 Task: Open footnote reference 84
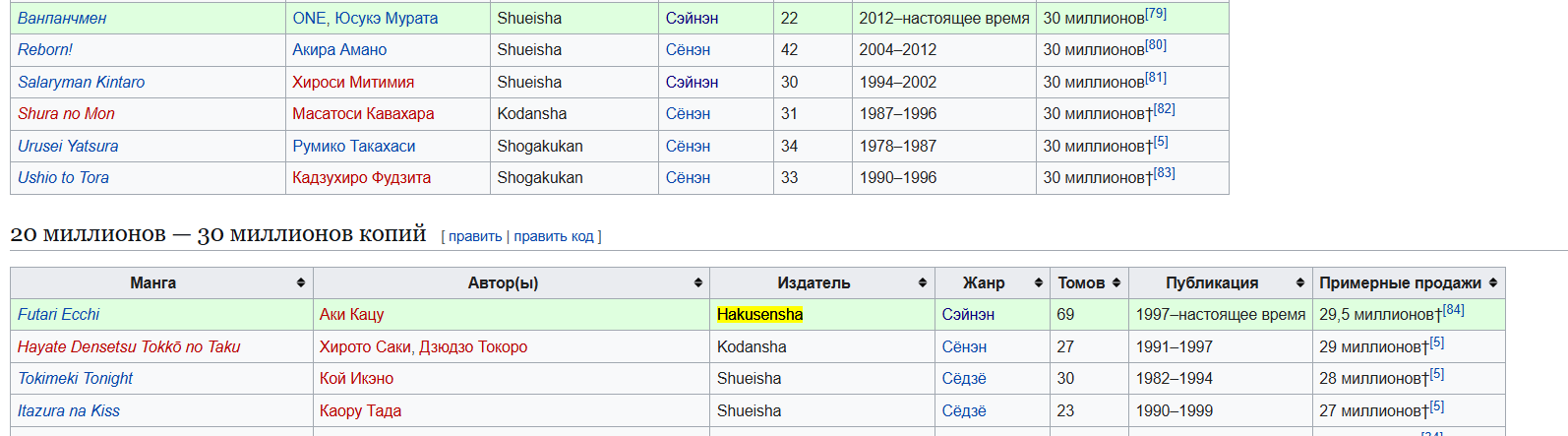(x=1454, y=310)
